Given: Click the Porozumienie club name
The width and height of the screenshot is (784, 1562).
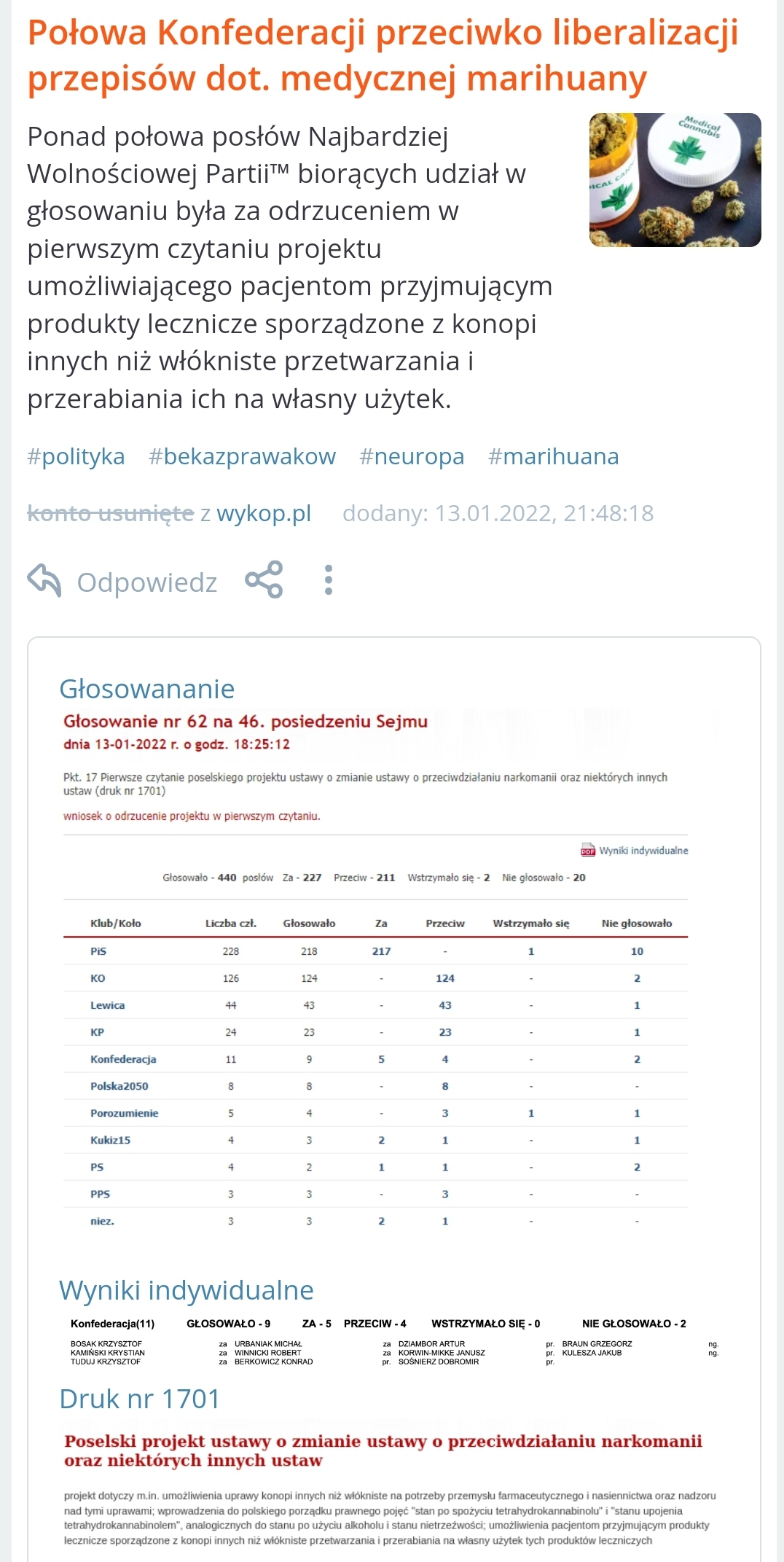Looking at the screenshot, I should 124,1113.
